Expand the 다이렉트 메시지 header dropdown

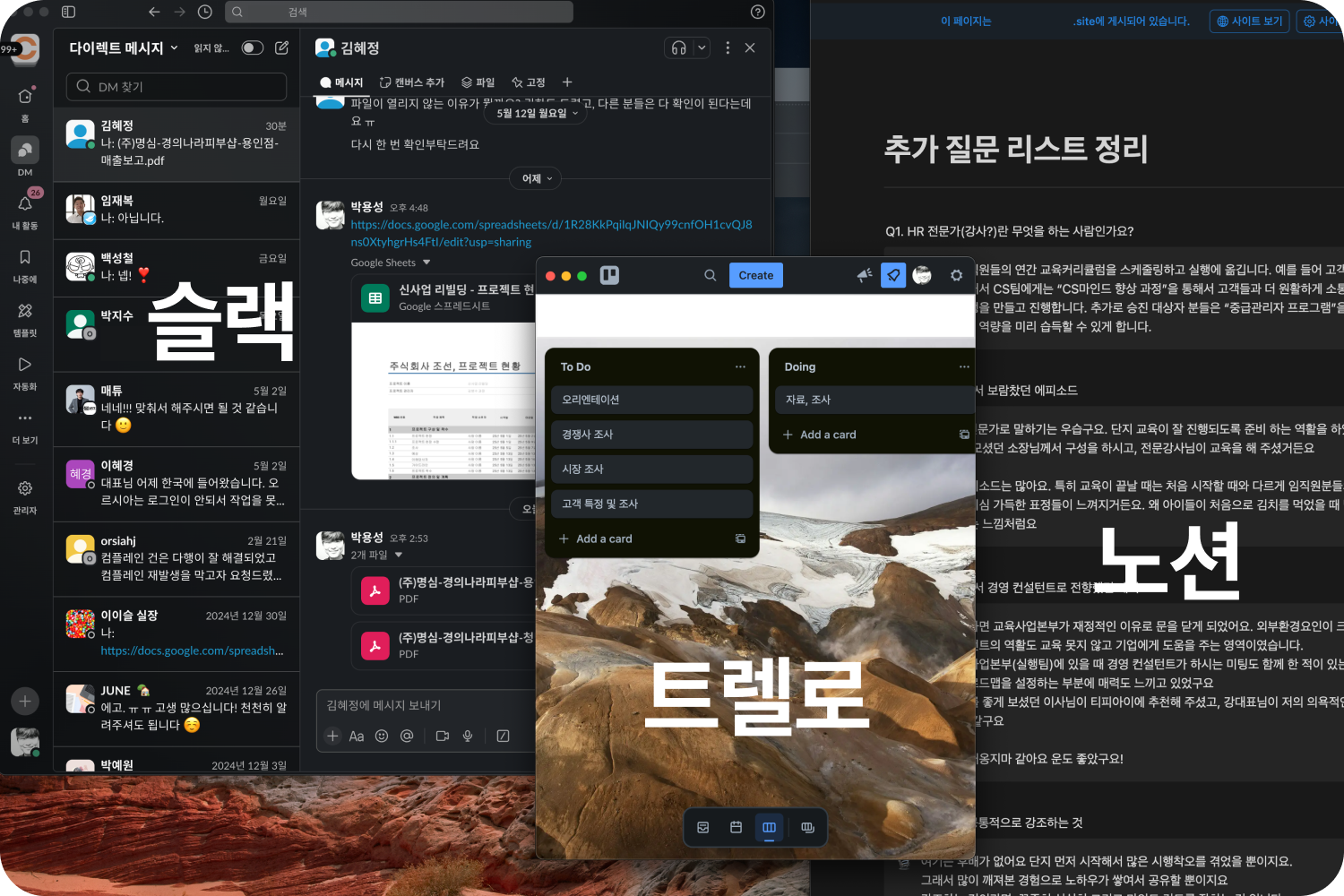(x=125, y=47)
